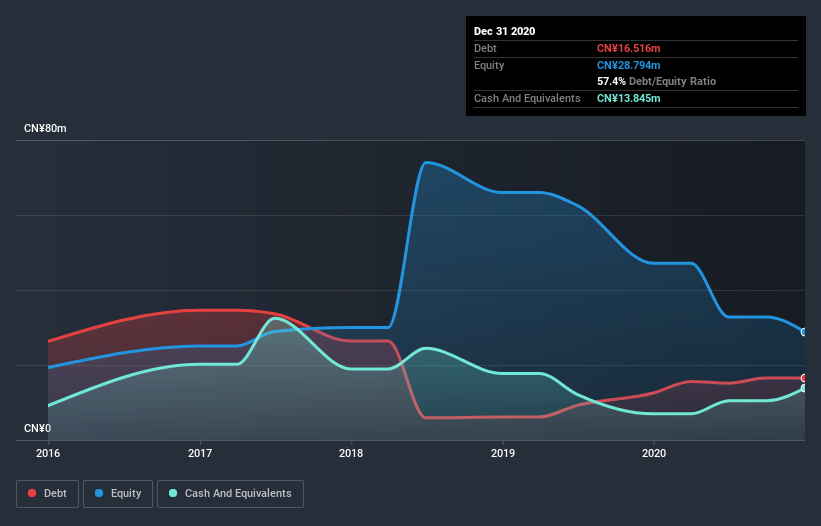
Task: Click the 2018 x-axis label
Action: click(351, 453)
